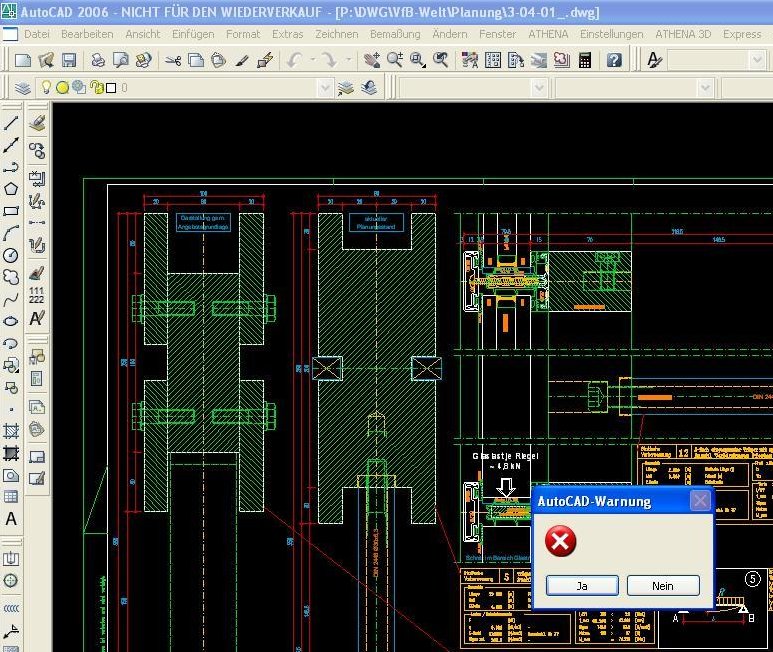This screenshot has height=652, width=773.
Task: Select the Spline tool
Action: [11, 299]
